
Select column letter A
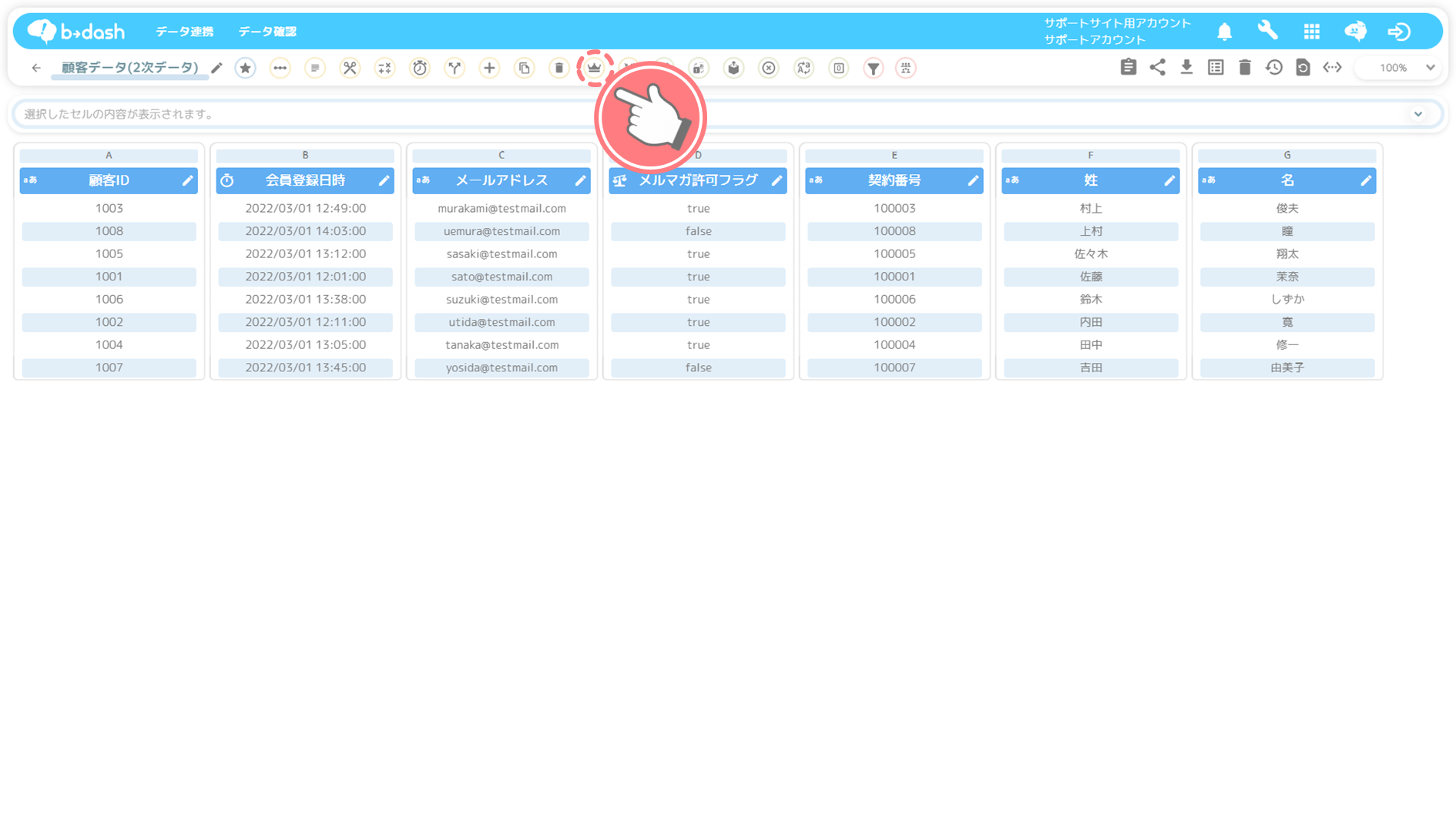(x=109, y=155)
